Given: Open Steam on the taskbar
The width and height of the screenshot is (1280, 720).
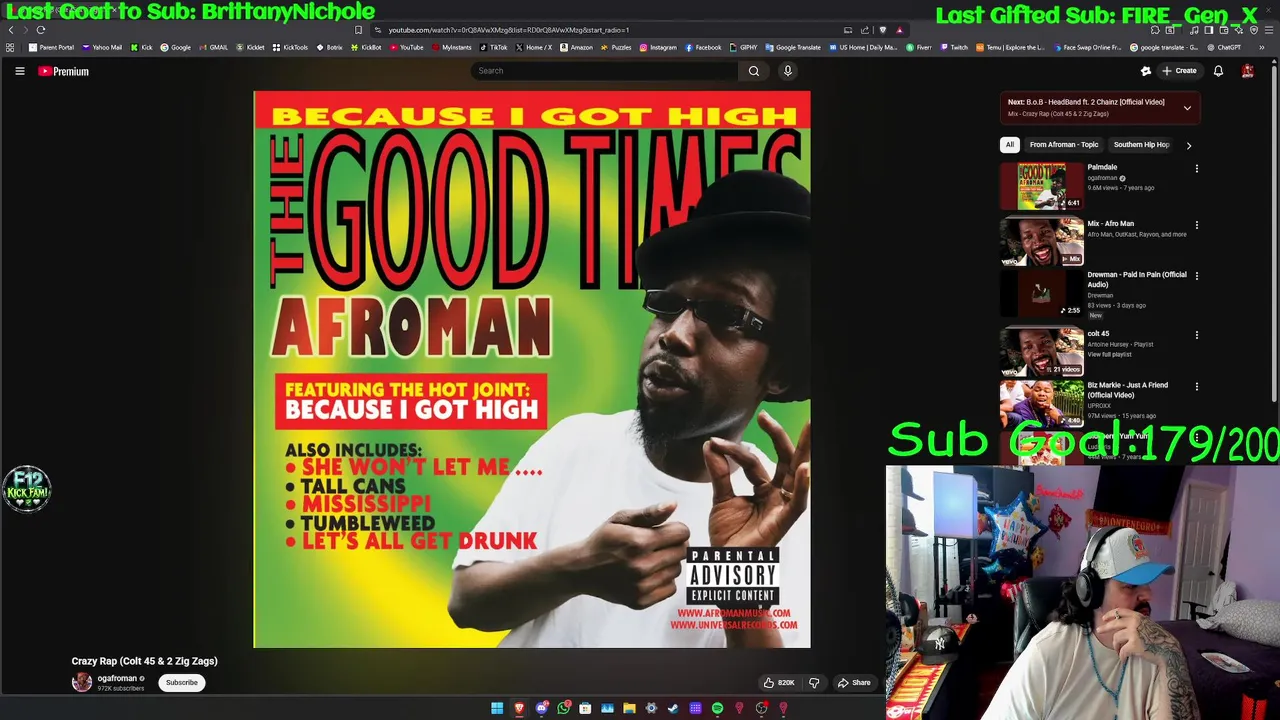Looking at the screenshot, I should click(x=673, y=708).
